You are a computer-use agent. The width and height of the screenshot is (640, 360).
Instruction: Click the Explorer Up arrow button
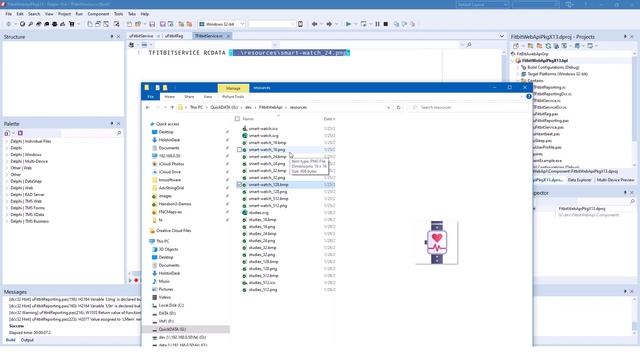(172, 107)
